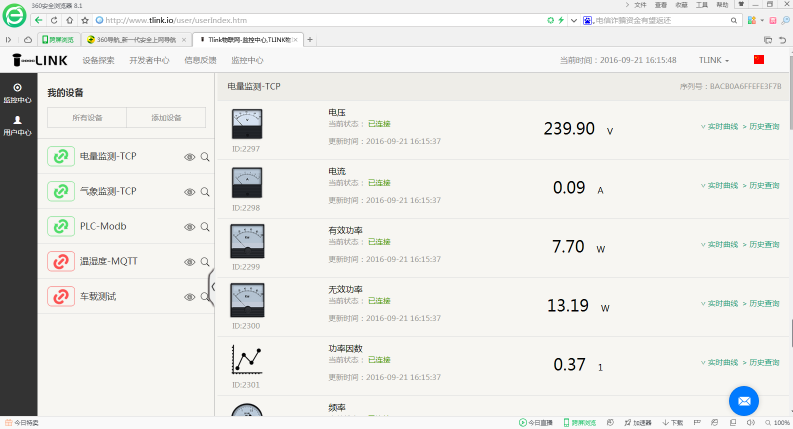The width and height of the screenshot is (793, 429).
Task: Click the 监控中心 sidebar icon
Action: (17, 93)
